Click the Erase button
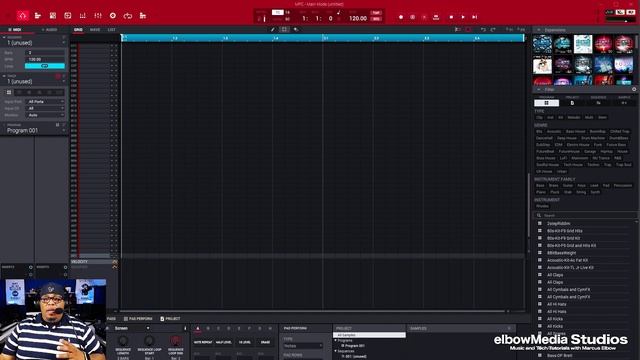 pyautogui.click(x=265, y=342)
